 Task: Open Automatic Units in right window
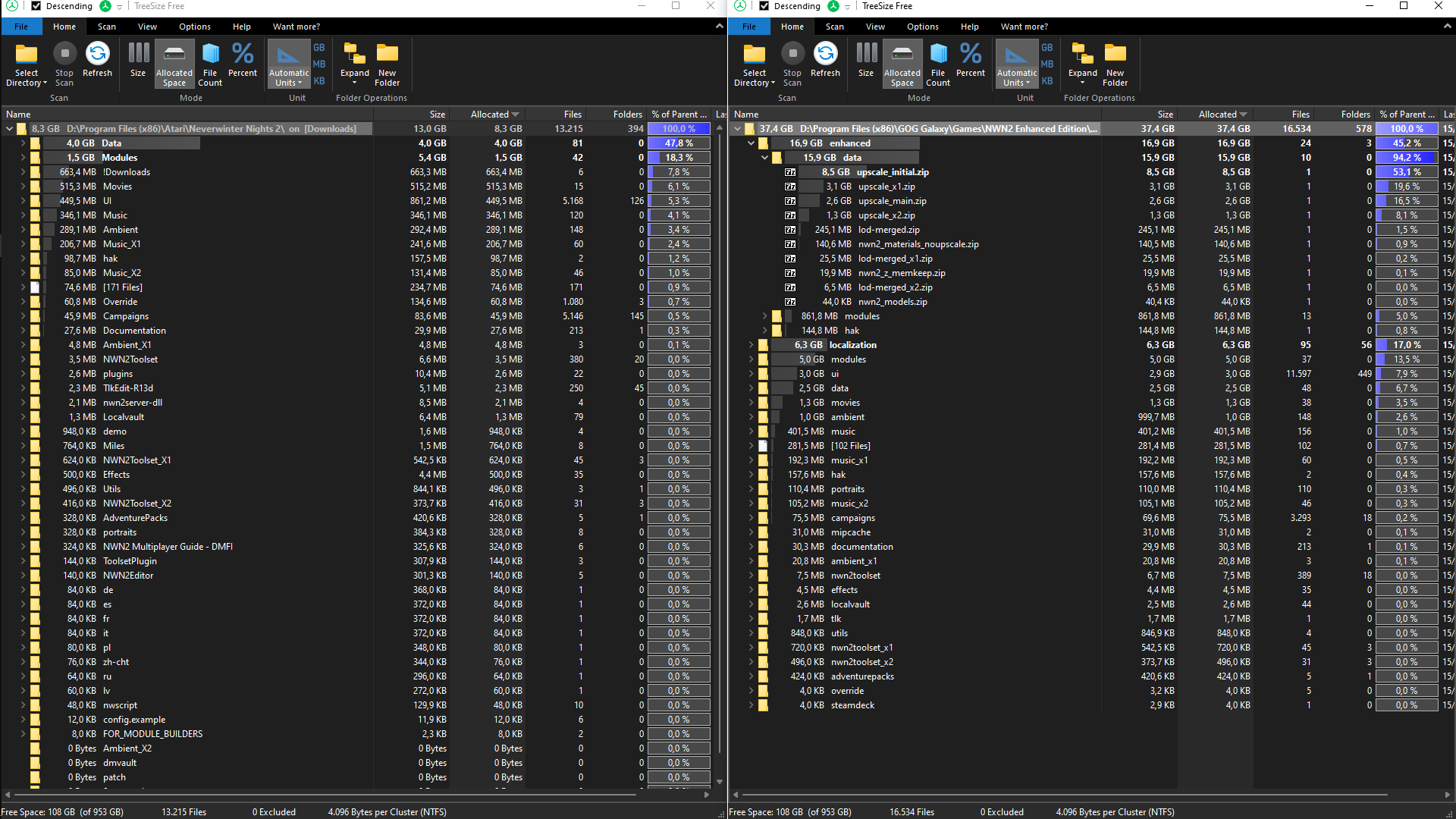(x=1017, y=64)
